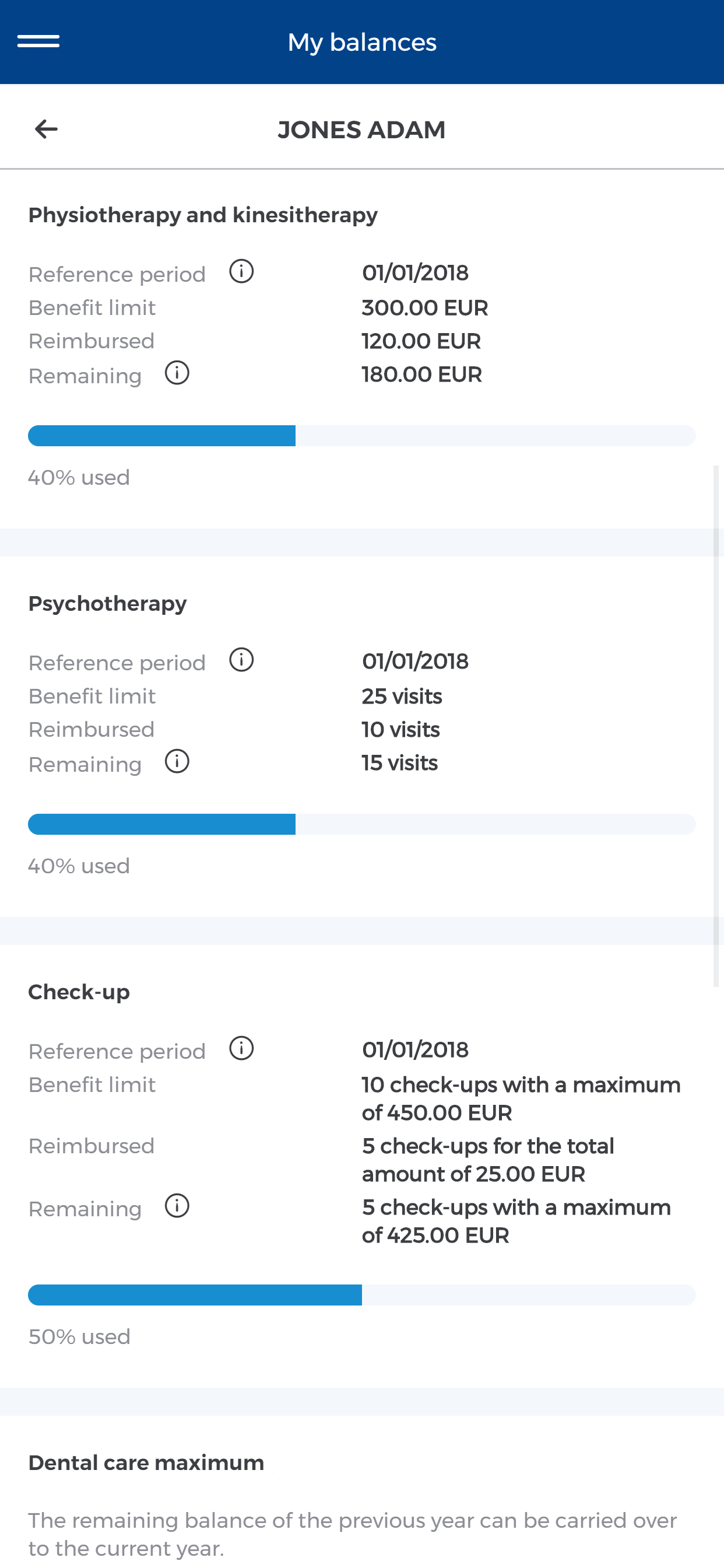Tap Psychotherapy Remaining info icon
The width and height of the screenshot is (724, 1568).
177,761
